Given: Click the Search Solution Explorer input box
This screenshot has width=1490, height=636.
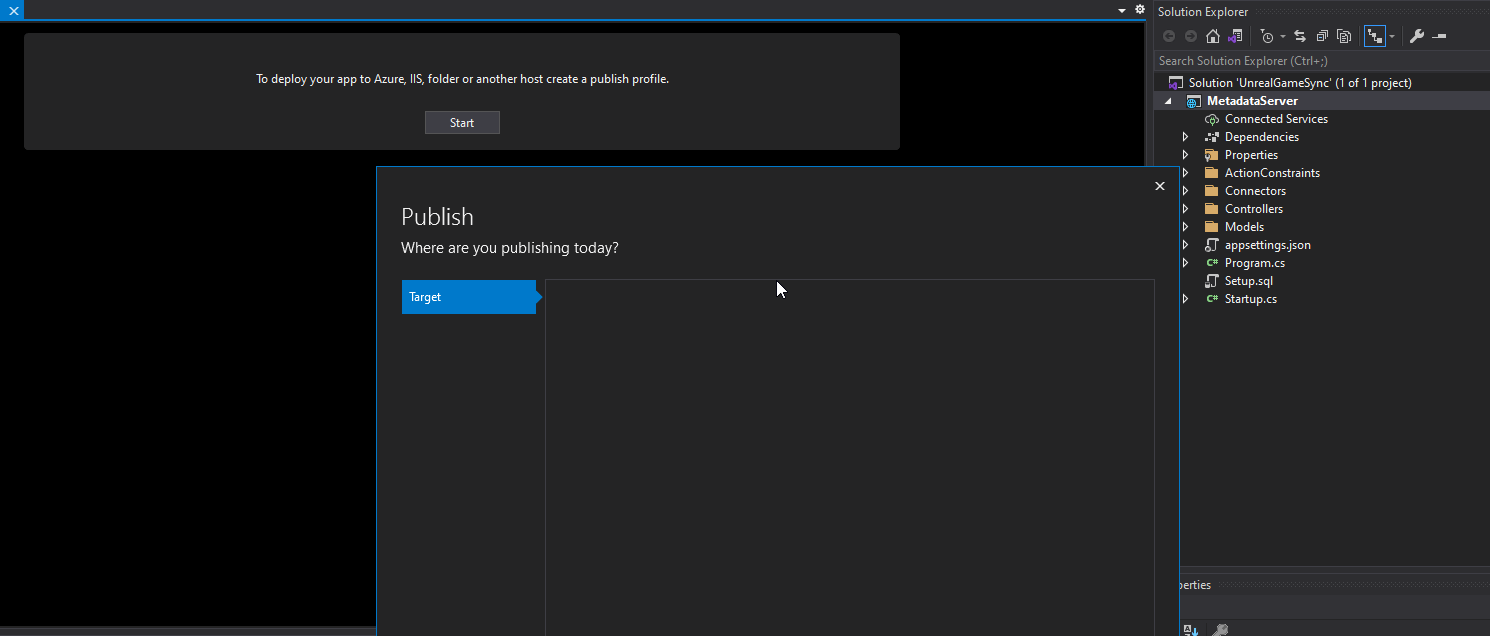Looking at the screenshot, I should [x=1300, y=60].
